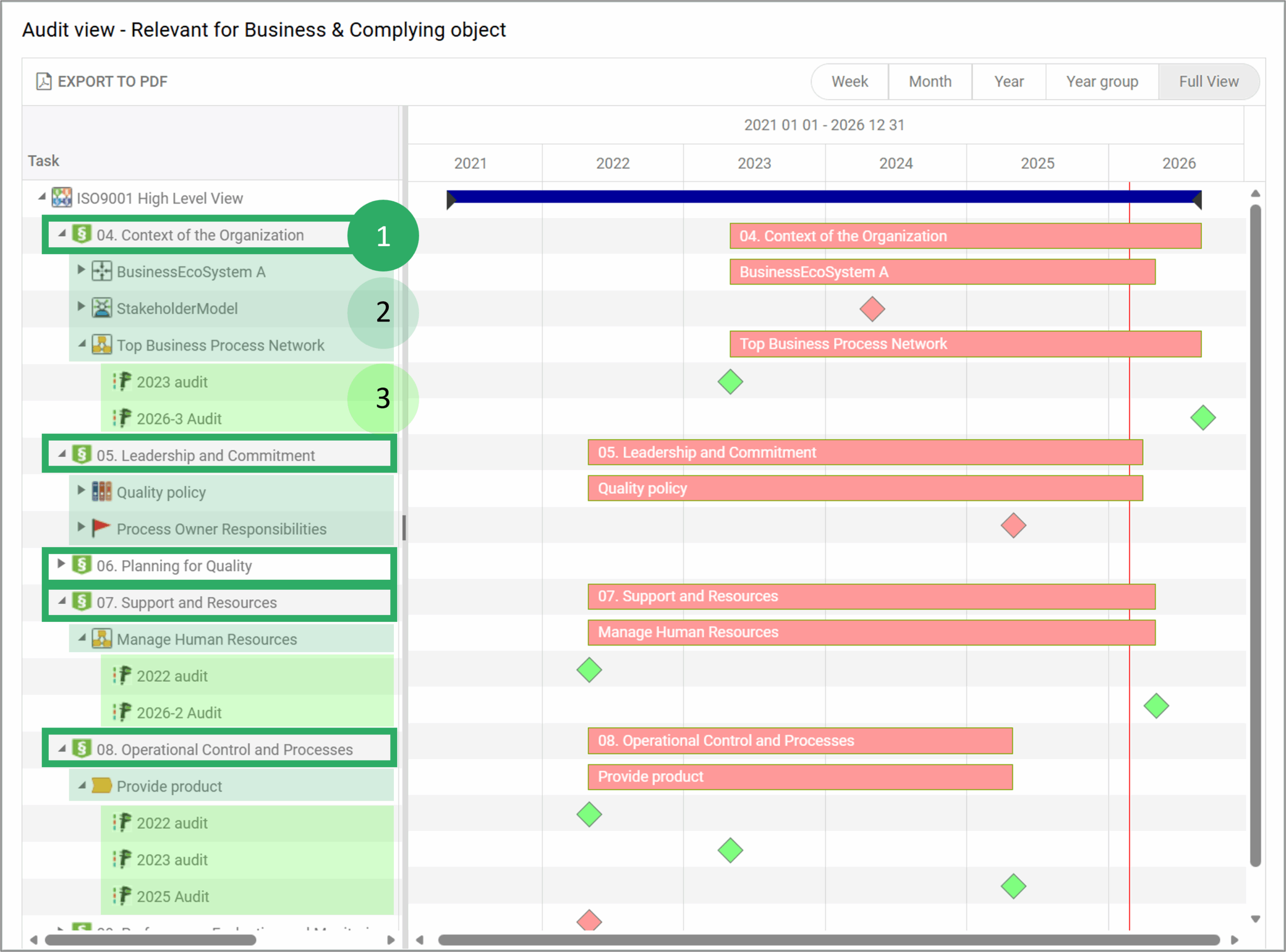Viewport: 1286px width, 952px height.
Task: Select the Full View option
Action: pyautogui.click(x=1208, y=81)
